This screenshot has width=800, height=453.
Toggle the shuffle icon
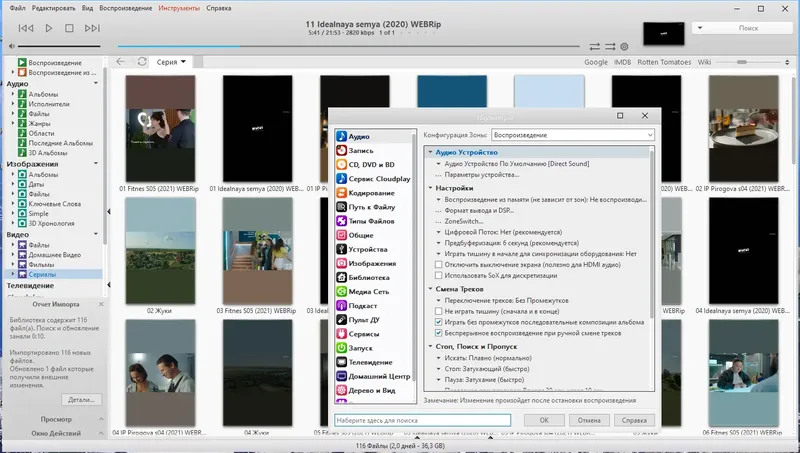(x=610, y=46)
